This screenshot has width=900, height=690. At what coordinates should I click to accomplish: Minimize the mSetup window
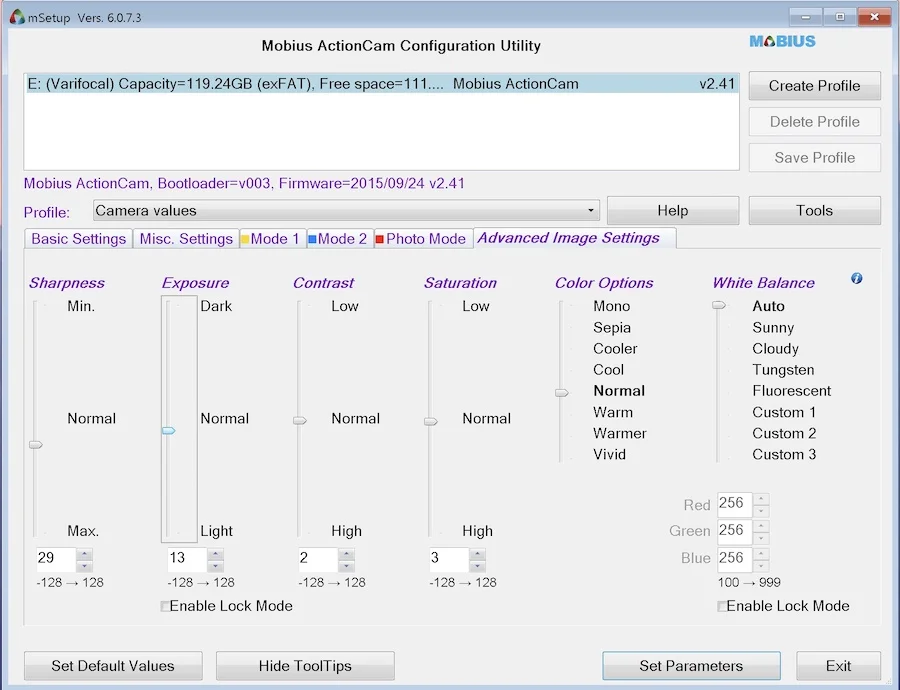[806, 17]
